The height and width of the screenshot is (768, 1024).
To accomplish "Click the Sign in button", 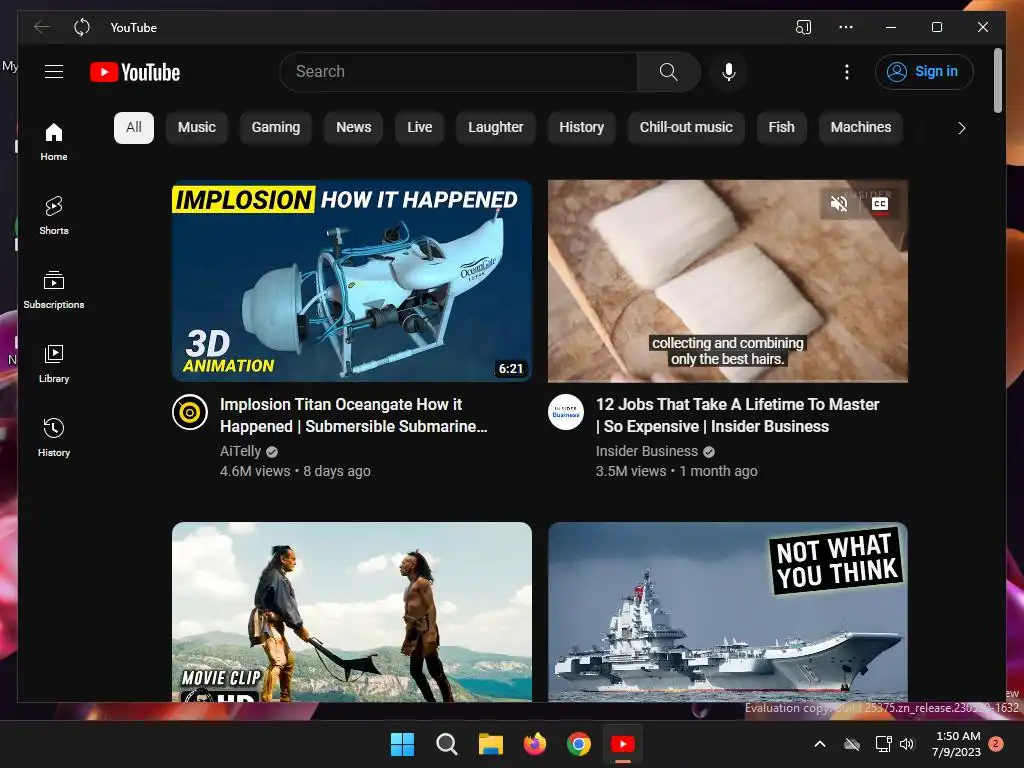I will pyautogui.click(x=924, y=72).
